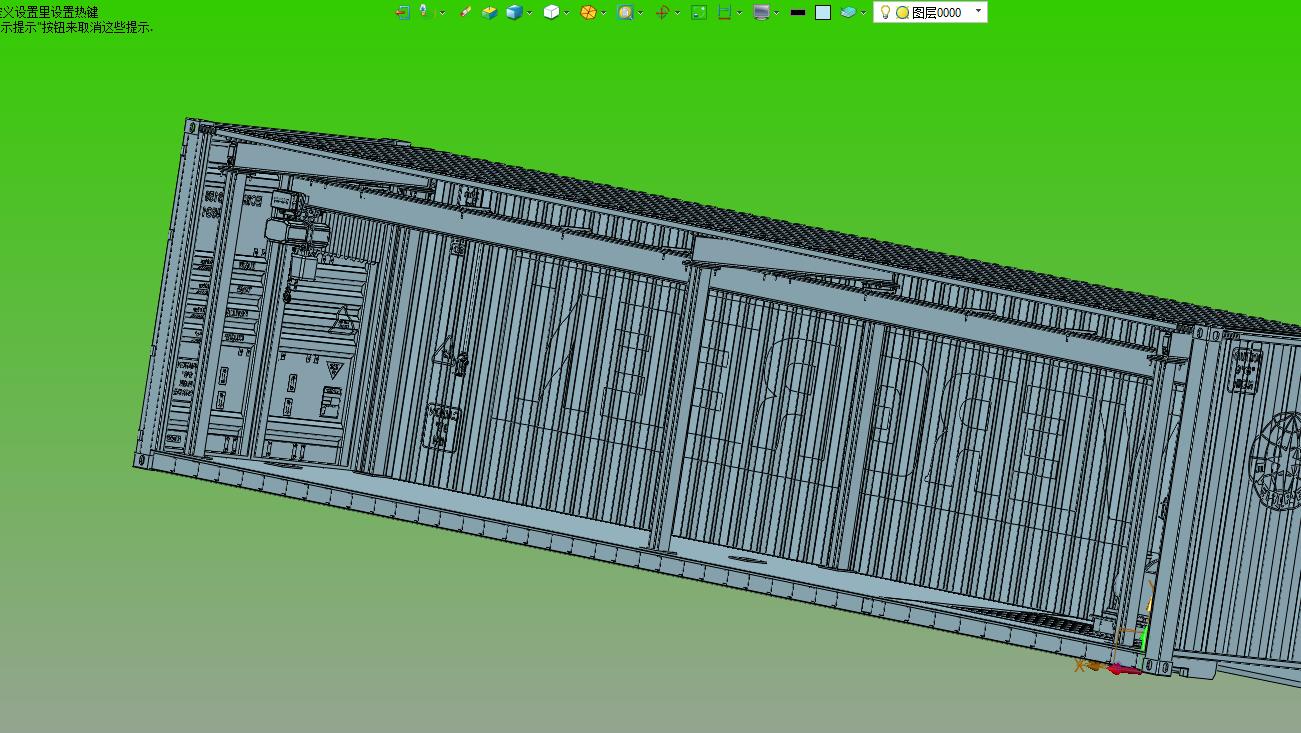Click the light blue face color swatch
Viewport: 1301px width, 733px height.
click(823, 12)
